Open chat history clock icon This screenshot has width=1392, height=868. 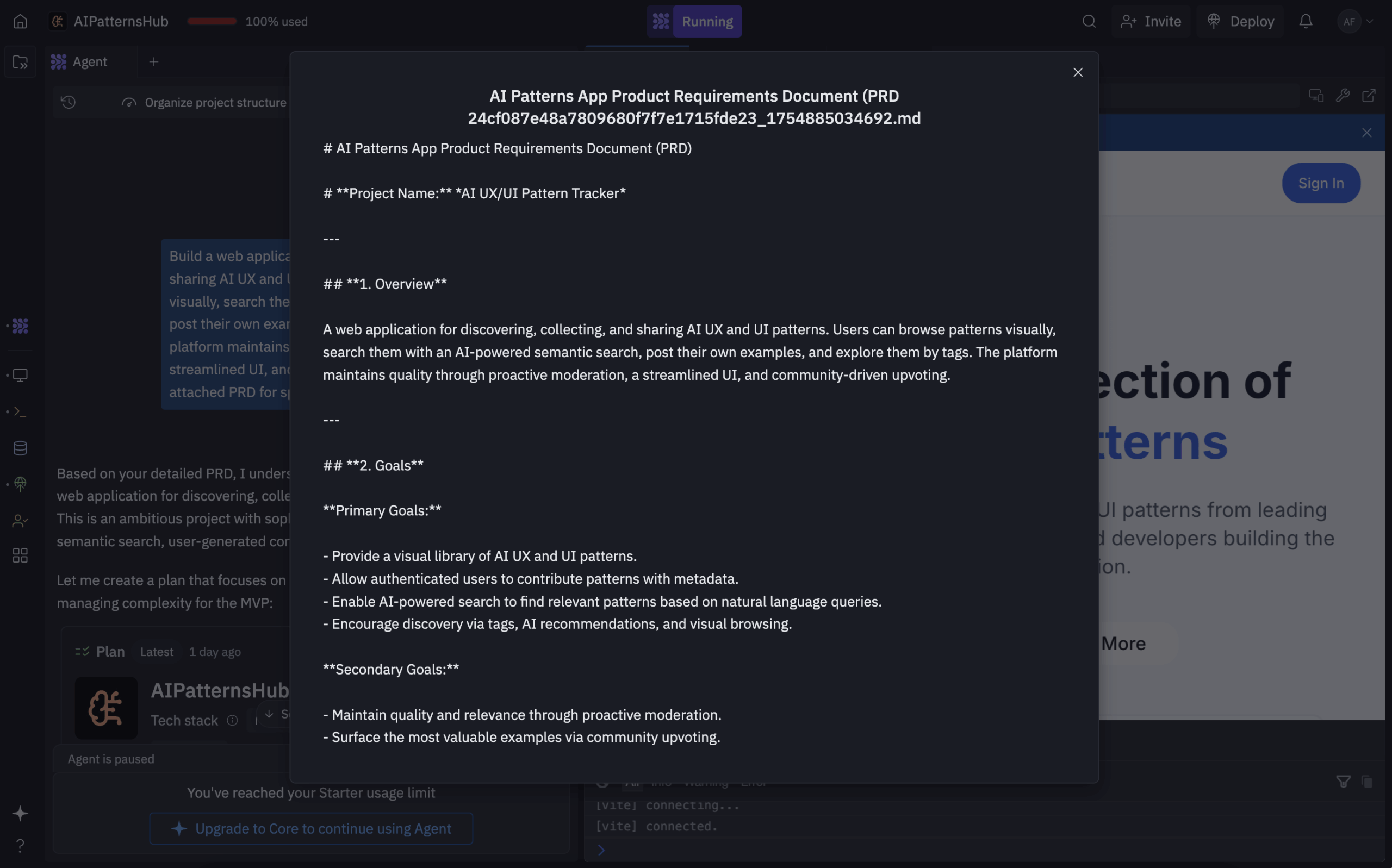[69, 102]
